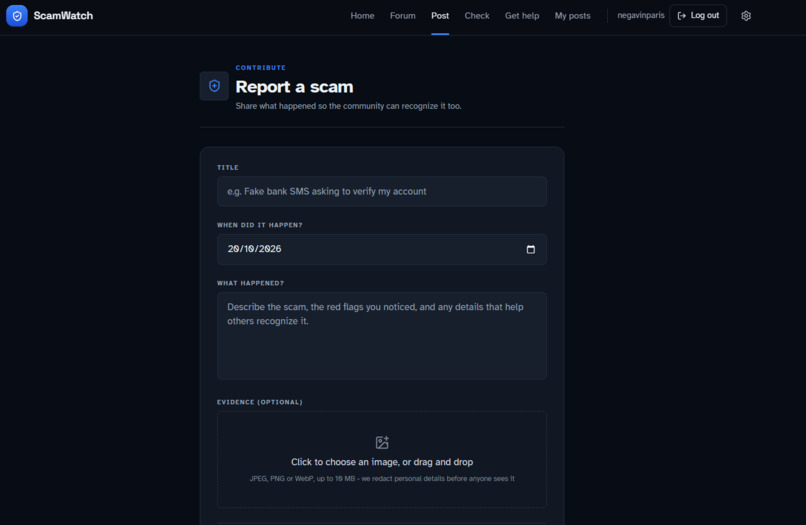806x525 pixels.
Task: Select the Post tab
Action: [440, 16]
